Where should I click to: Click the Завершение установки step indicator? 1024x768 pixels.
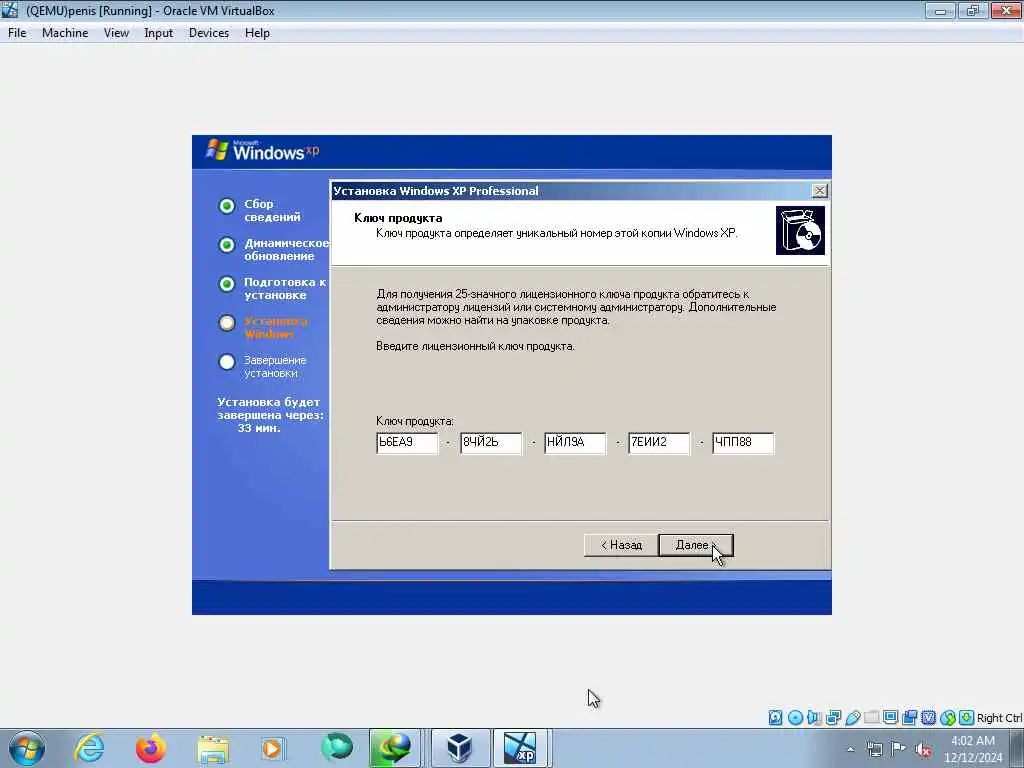(227, 362)
